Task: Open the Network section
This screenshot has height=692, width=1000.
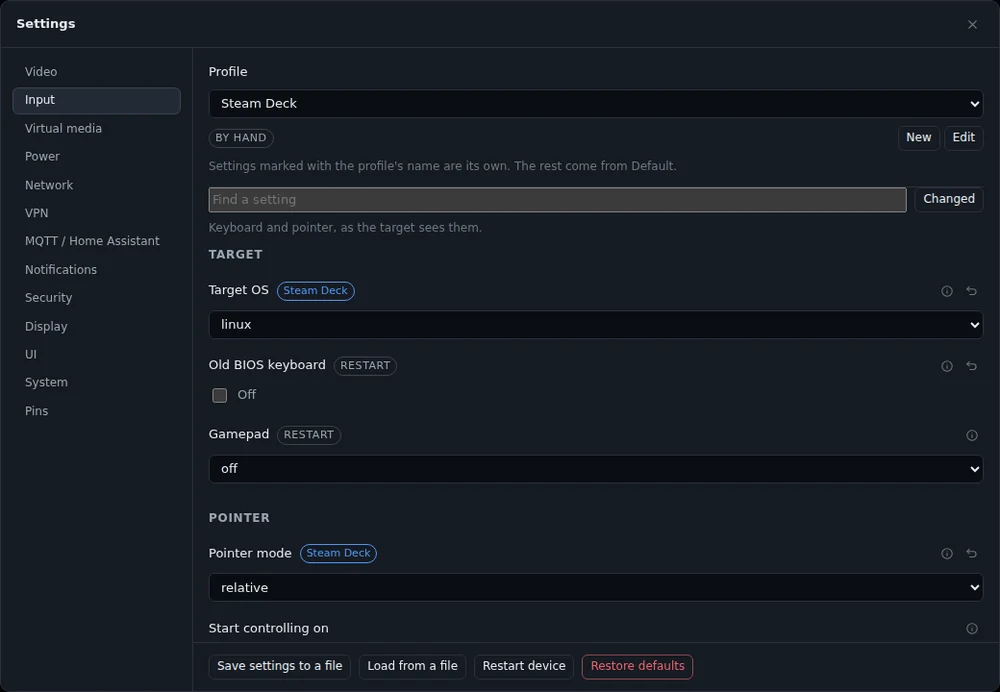Action: click(96, 185)
